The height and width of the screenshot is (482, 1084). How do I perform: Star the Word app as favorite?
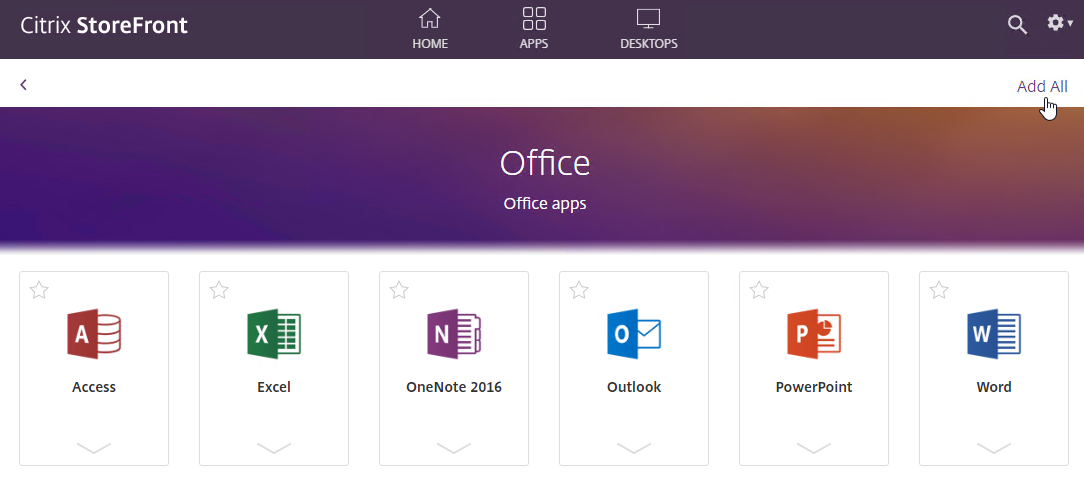939,290
